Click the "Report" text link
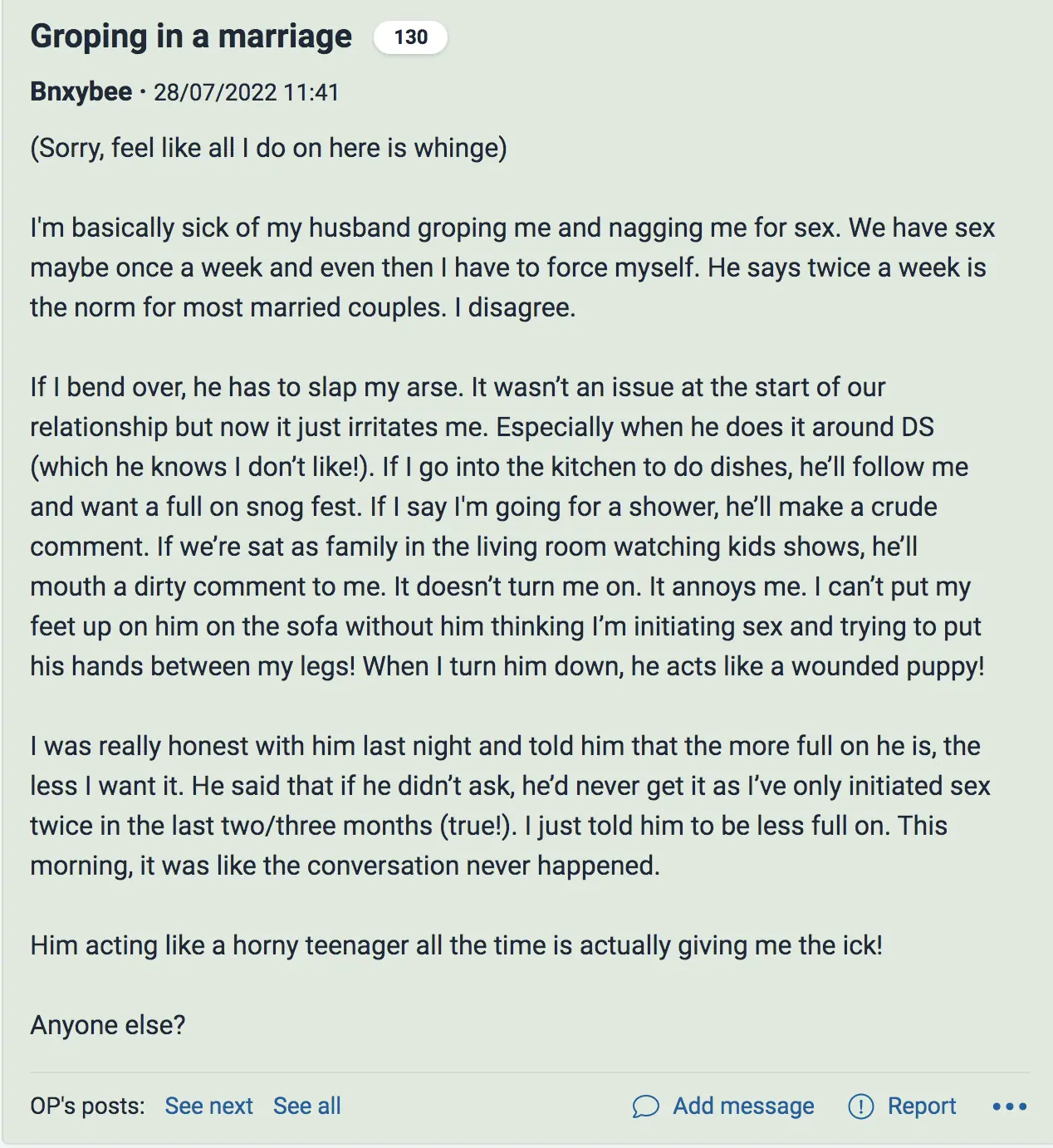 [x=922, y=1106]
